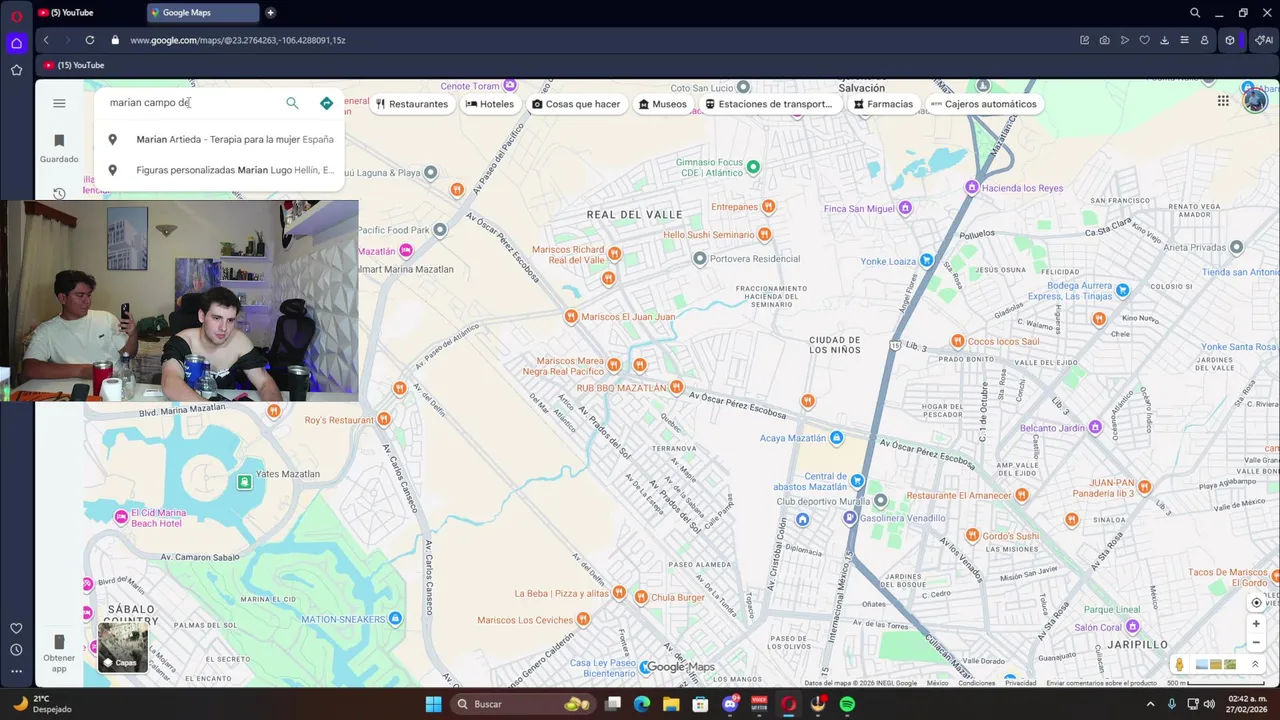Click the Opera tab search magnifier

pos(1195,13)
